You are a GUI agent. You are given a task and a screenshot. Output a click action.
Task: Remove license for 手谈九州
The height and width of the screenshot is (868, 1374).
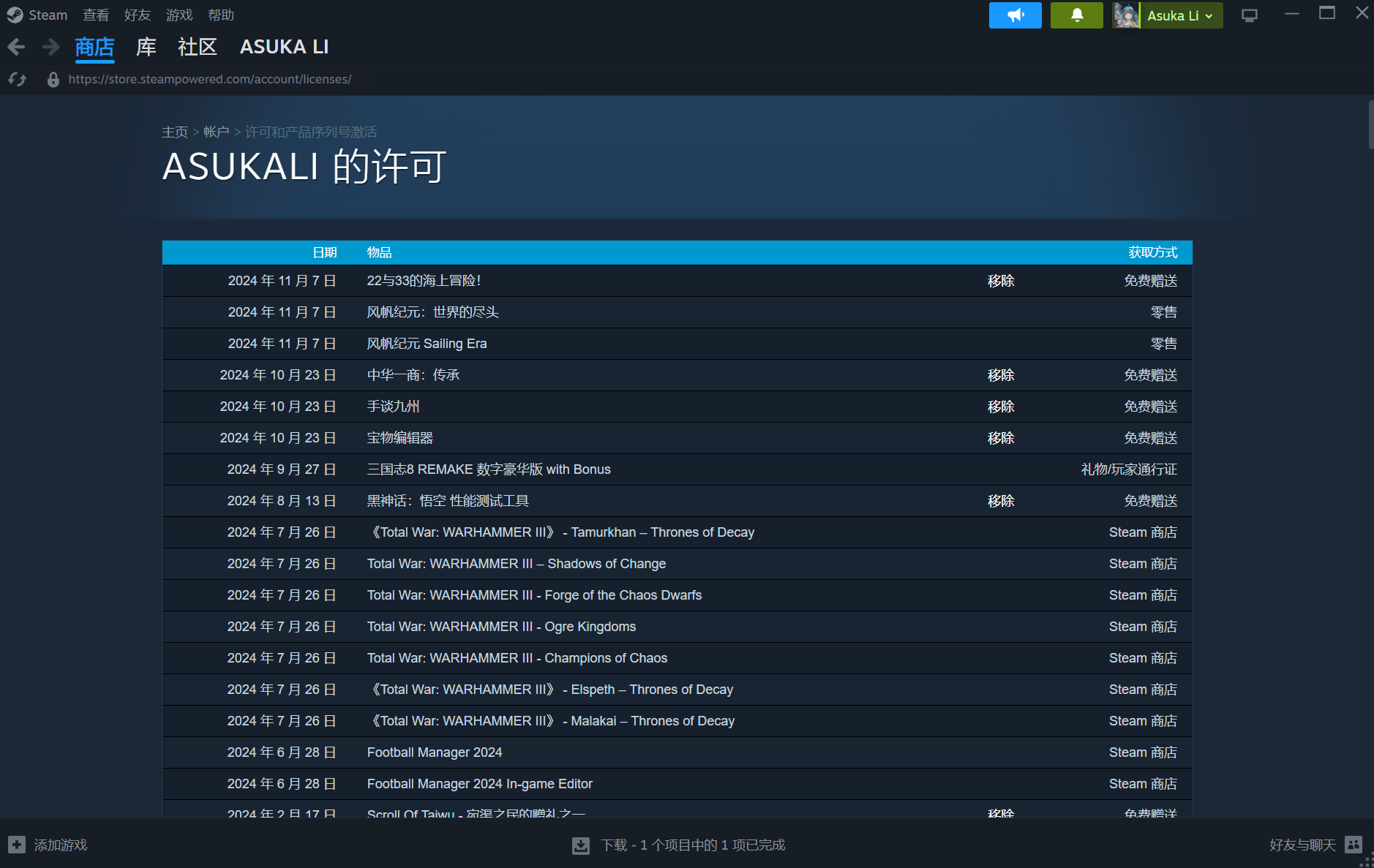pyautogui.click(x=1001, y=407)
